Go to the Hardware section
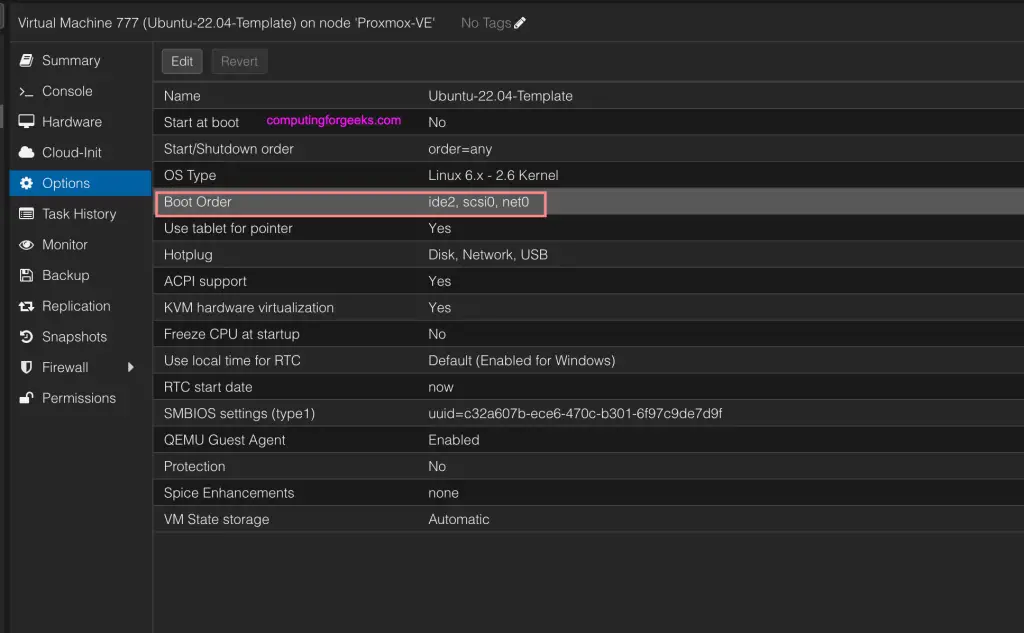The image size is (1024, 633). click(80, 122)
